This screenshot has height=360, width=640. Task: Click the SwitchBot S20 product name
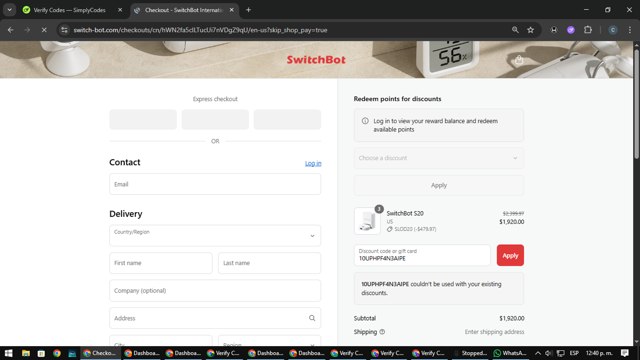click(405, 213)
